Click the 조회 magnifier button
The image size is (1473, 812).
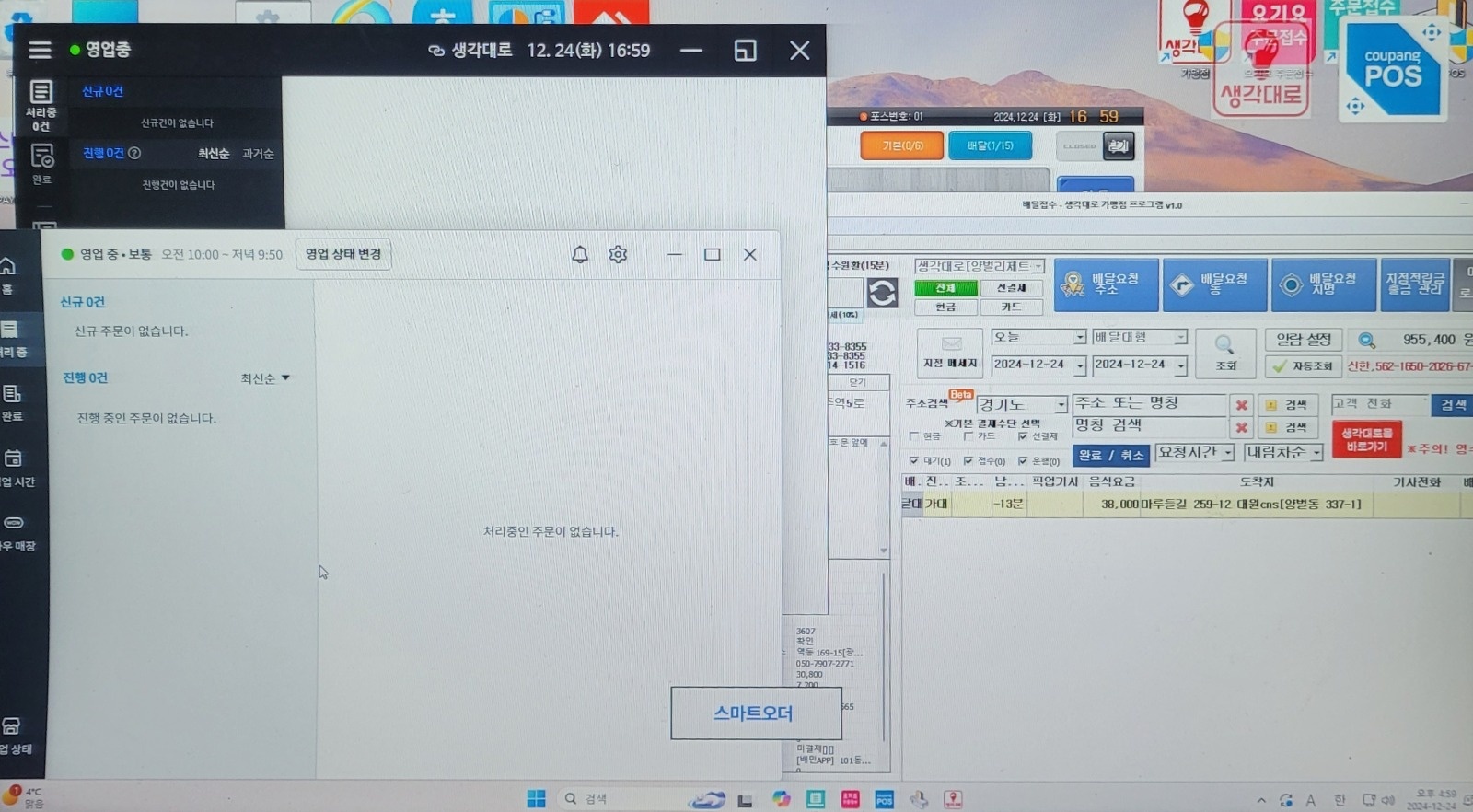(x=1225, y=353)
